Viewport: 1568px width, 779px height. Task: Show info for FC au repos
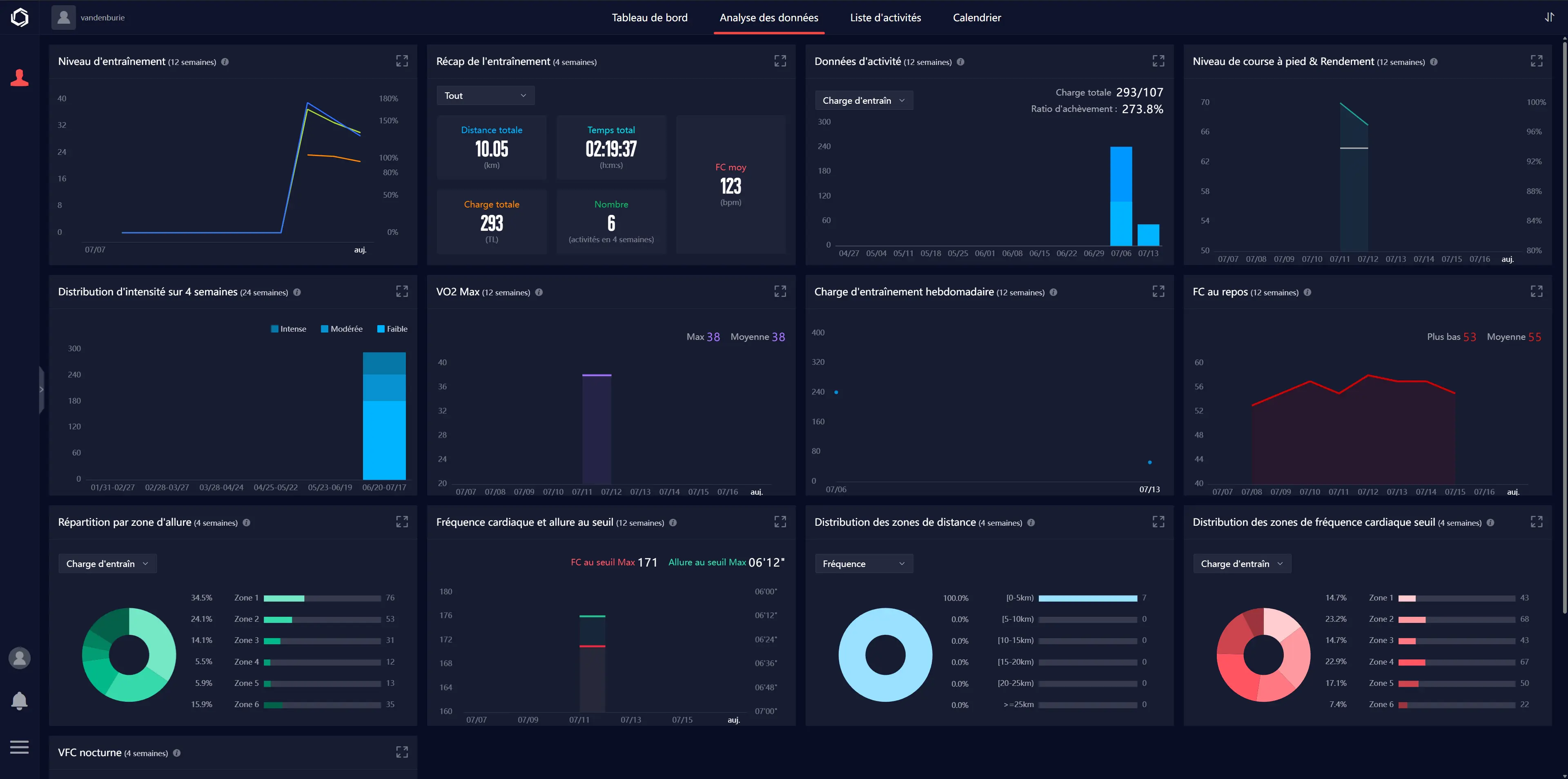[x=1307, y=292]
